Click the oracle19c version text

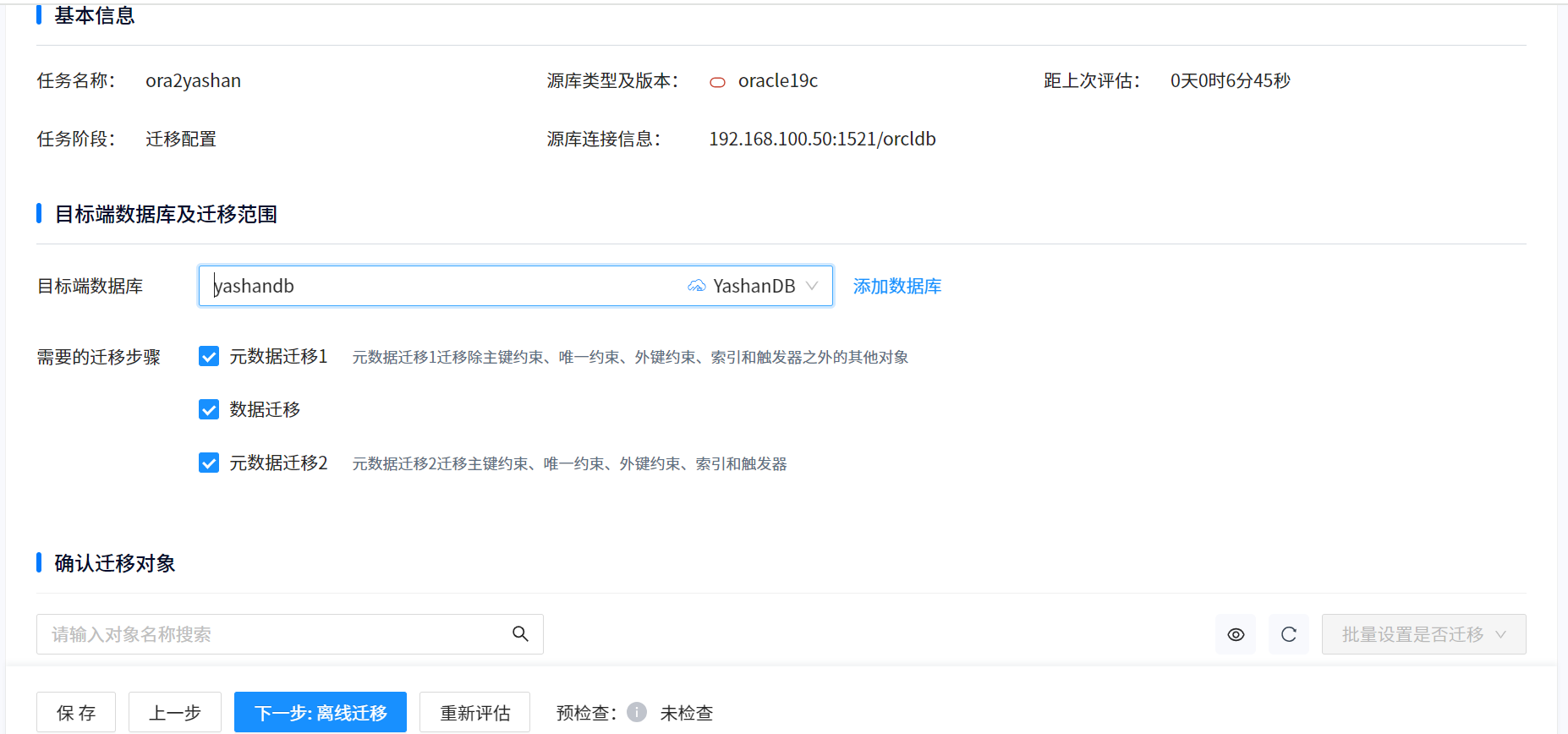[x=778, y=80]
